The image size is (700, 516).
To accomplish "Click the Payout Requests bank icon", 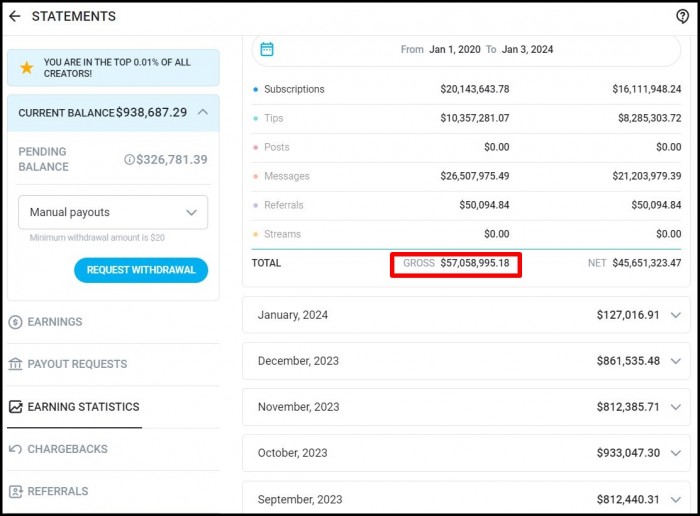I will [15, 364].
